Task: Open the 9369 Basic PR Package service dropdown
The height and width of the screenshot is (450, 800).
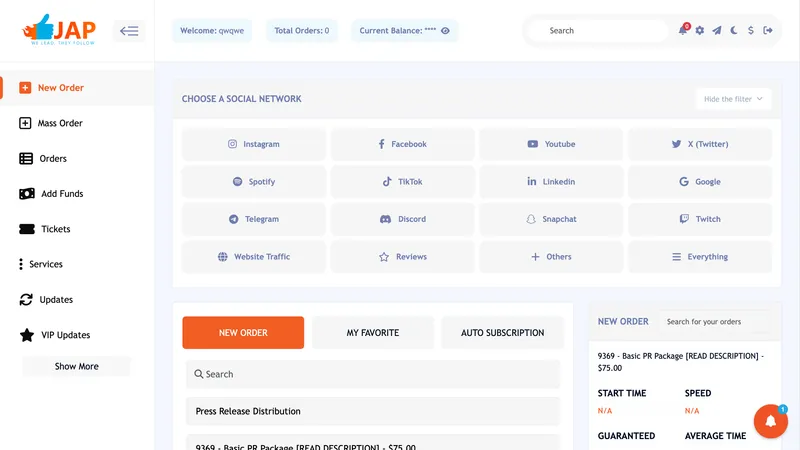Action: [373, 443]
